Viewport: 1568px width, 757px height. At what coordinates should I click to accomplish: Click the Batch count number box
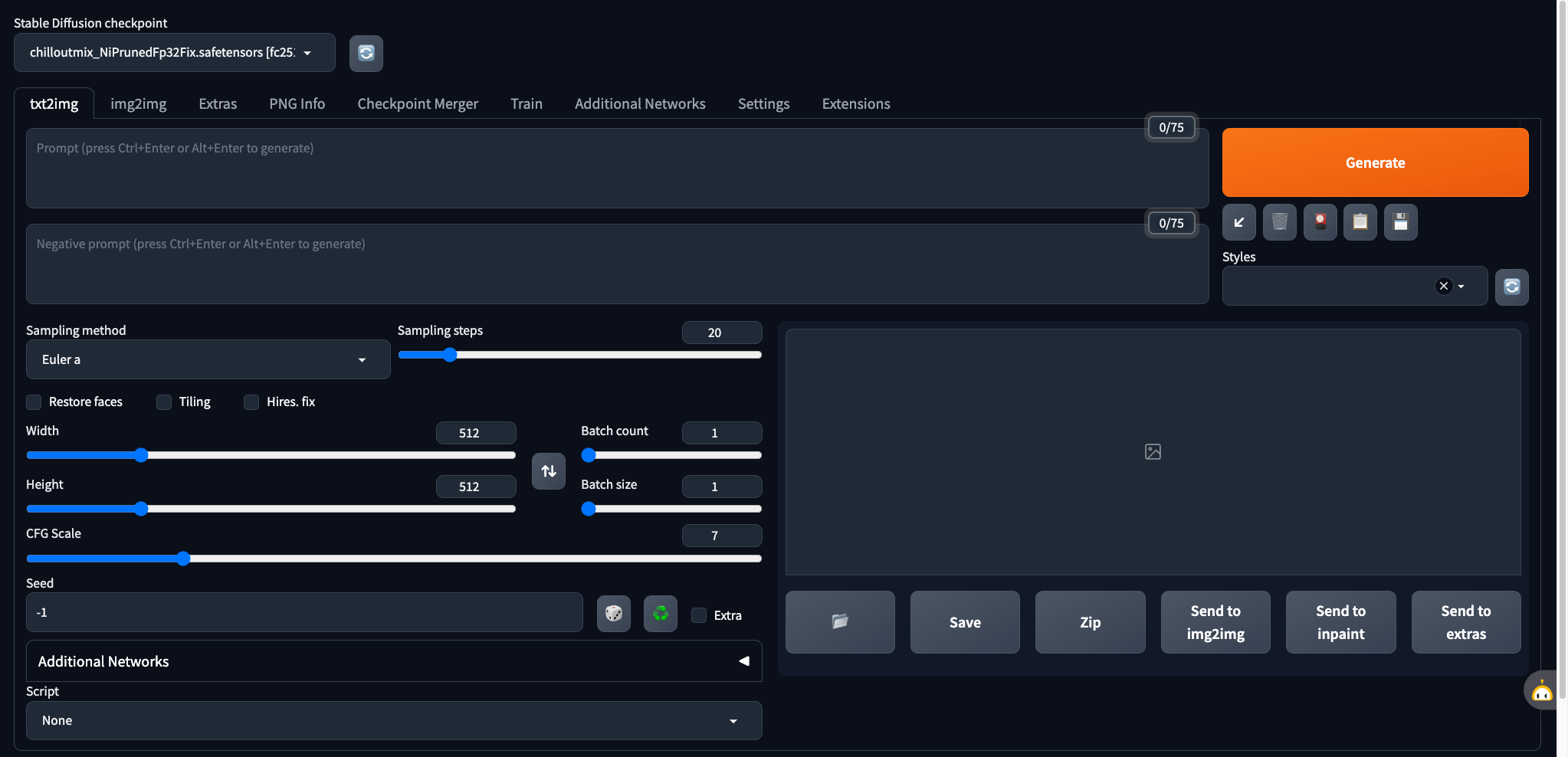tap(722, 433)
